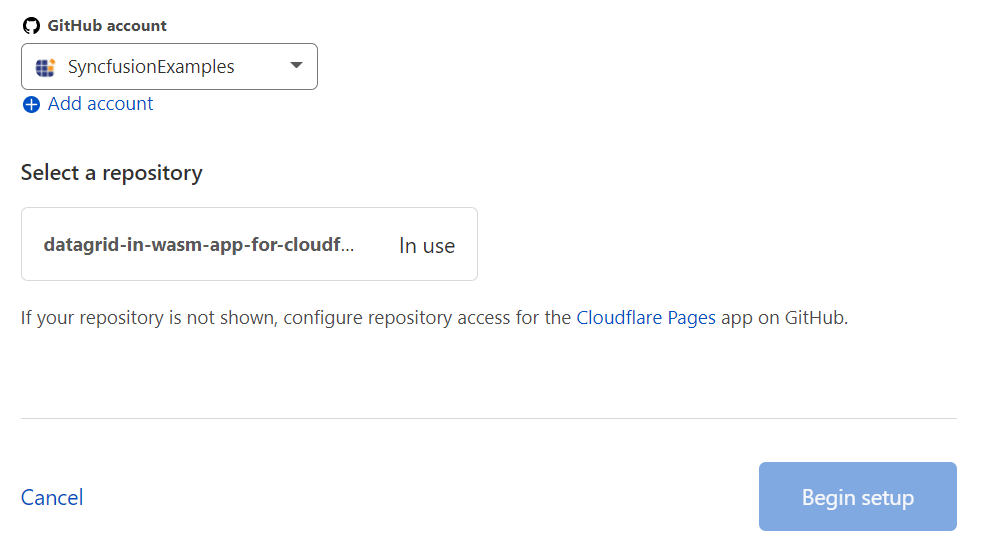The image size is (988, 556).
Task: Click 'app on GitHub' ending the help sentence
Action: click(784, 318)
